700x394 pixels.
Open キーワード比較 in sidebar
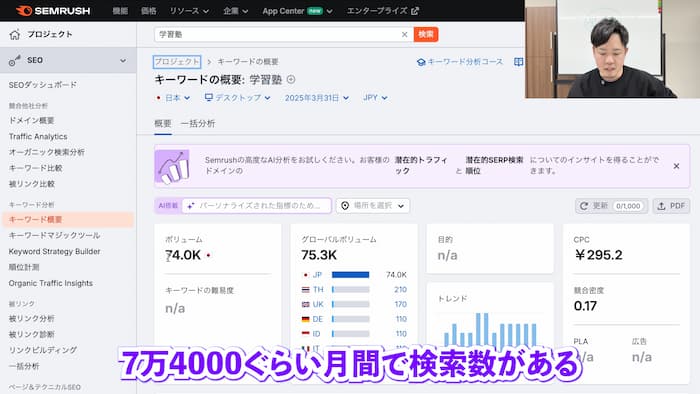coord(36,168)
